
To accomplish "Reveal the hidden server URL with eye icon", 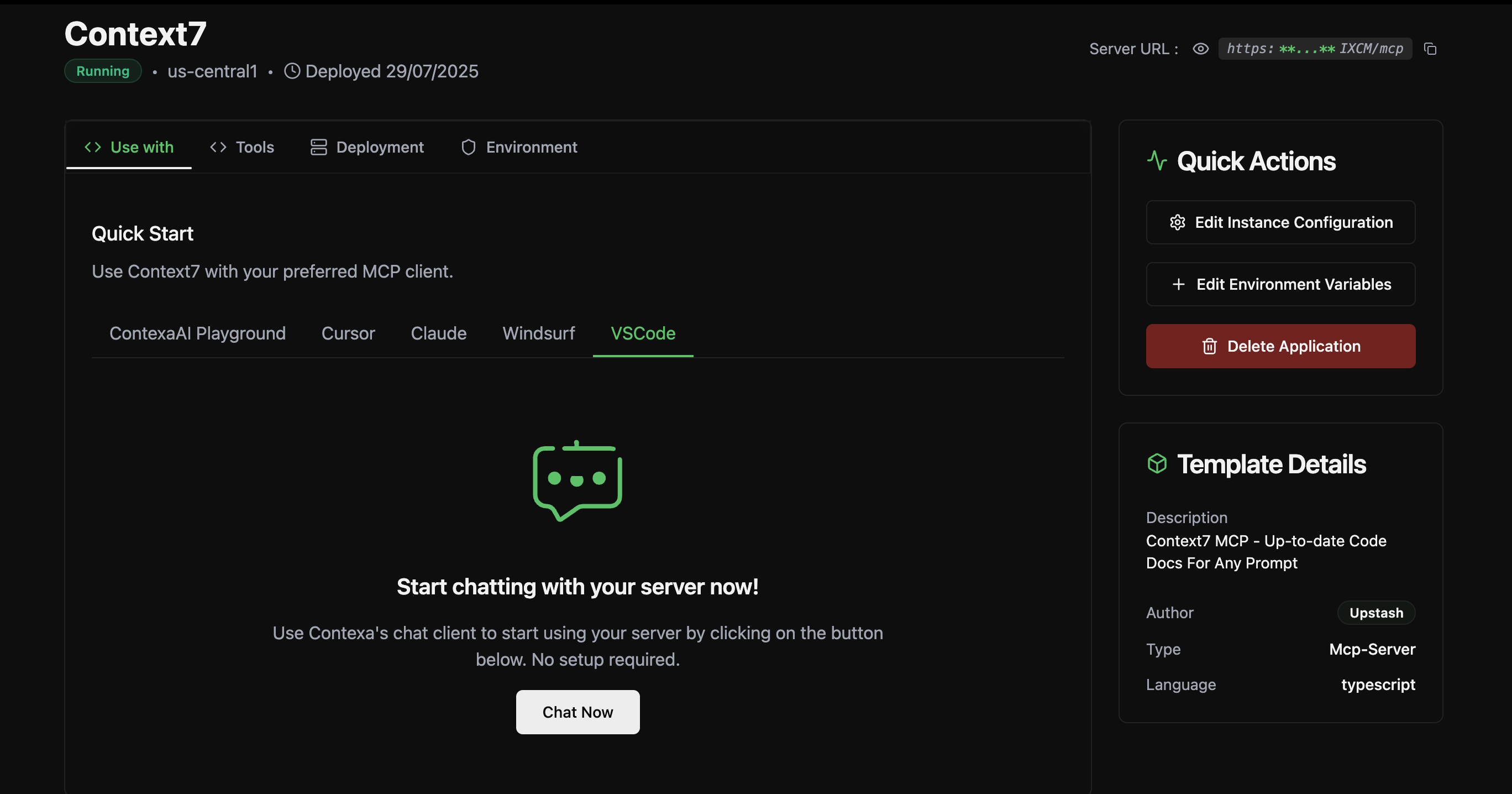I will coord(1200,49).
